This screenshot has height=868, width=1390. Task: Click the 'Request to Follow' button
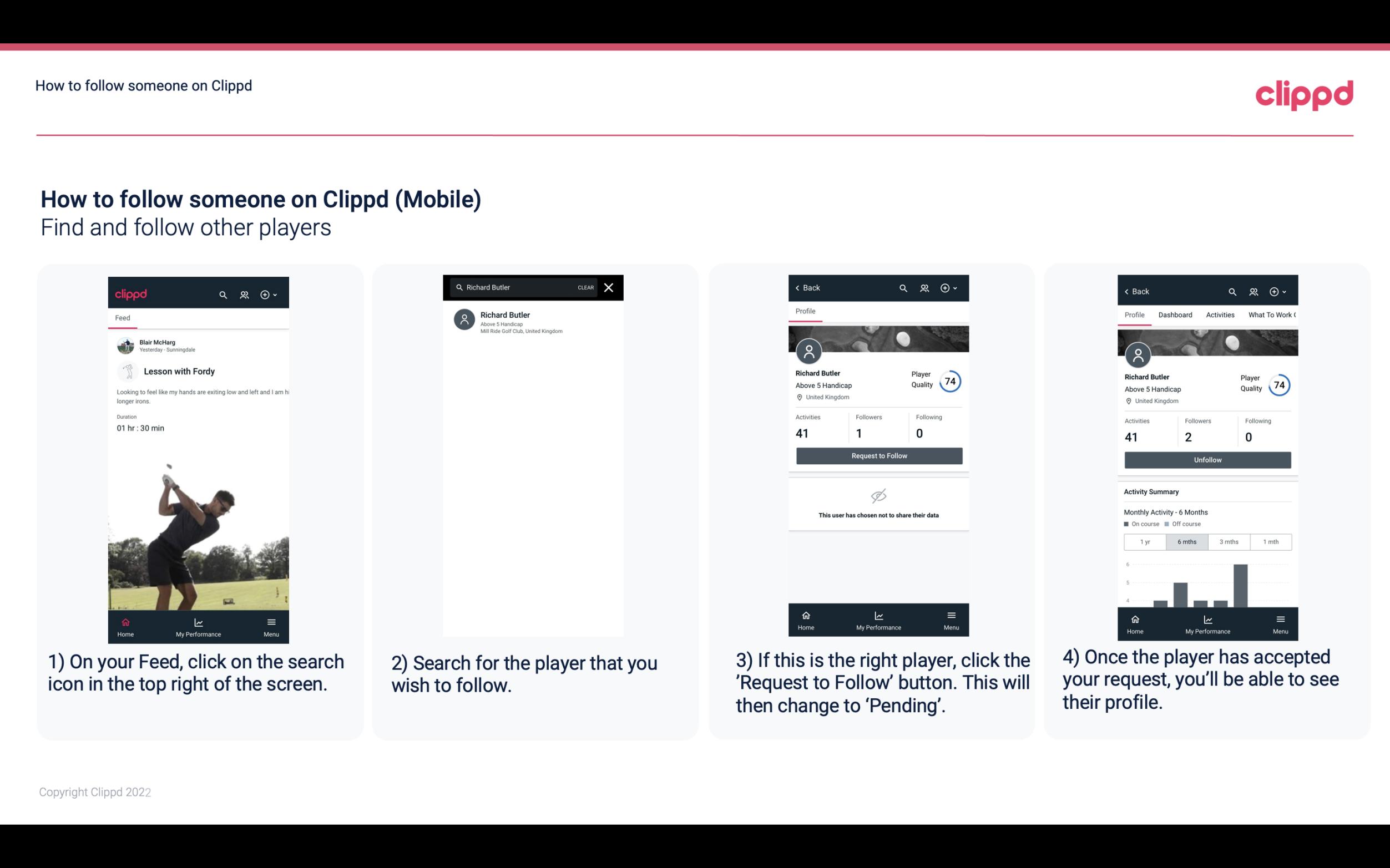[x=878, y=455]
